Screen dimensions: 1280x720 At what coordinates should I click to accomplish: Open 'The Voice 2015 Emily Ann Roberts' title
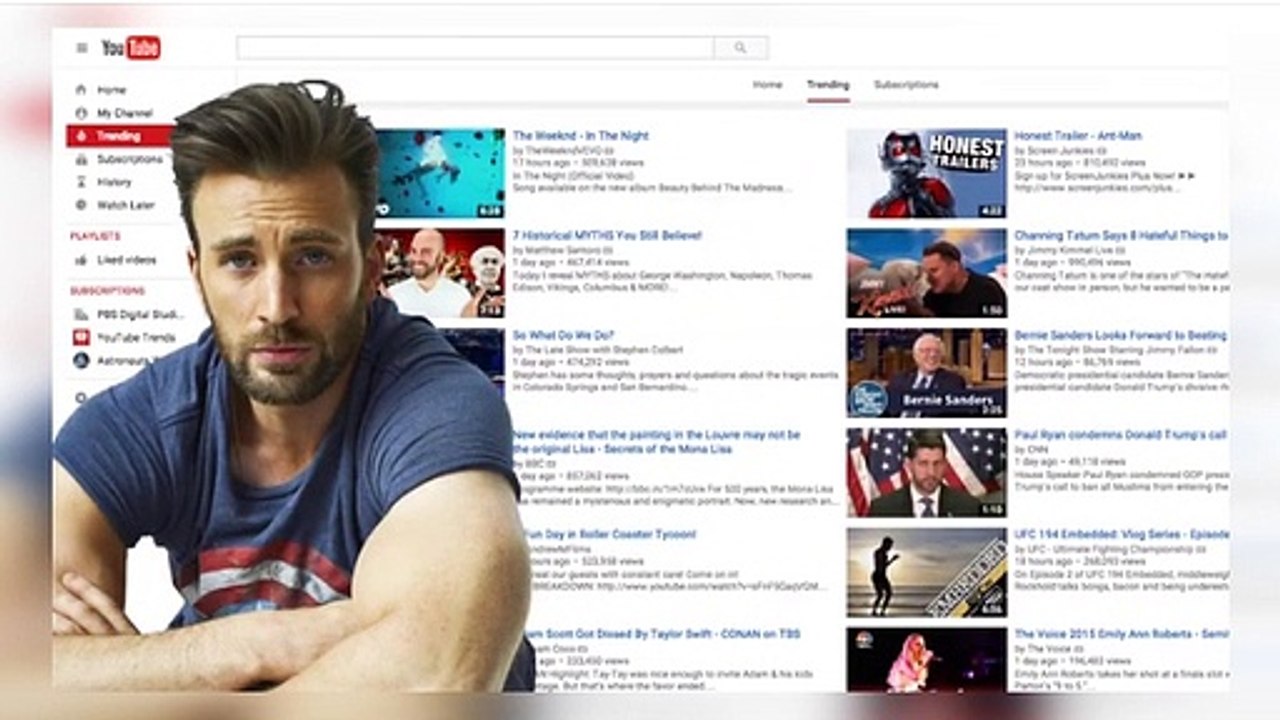(x=1122, y=634)
